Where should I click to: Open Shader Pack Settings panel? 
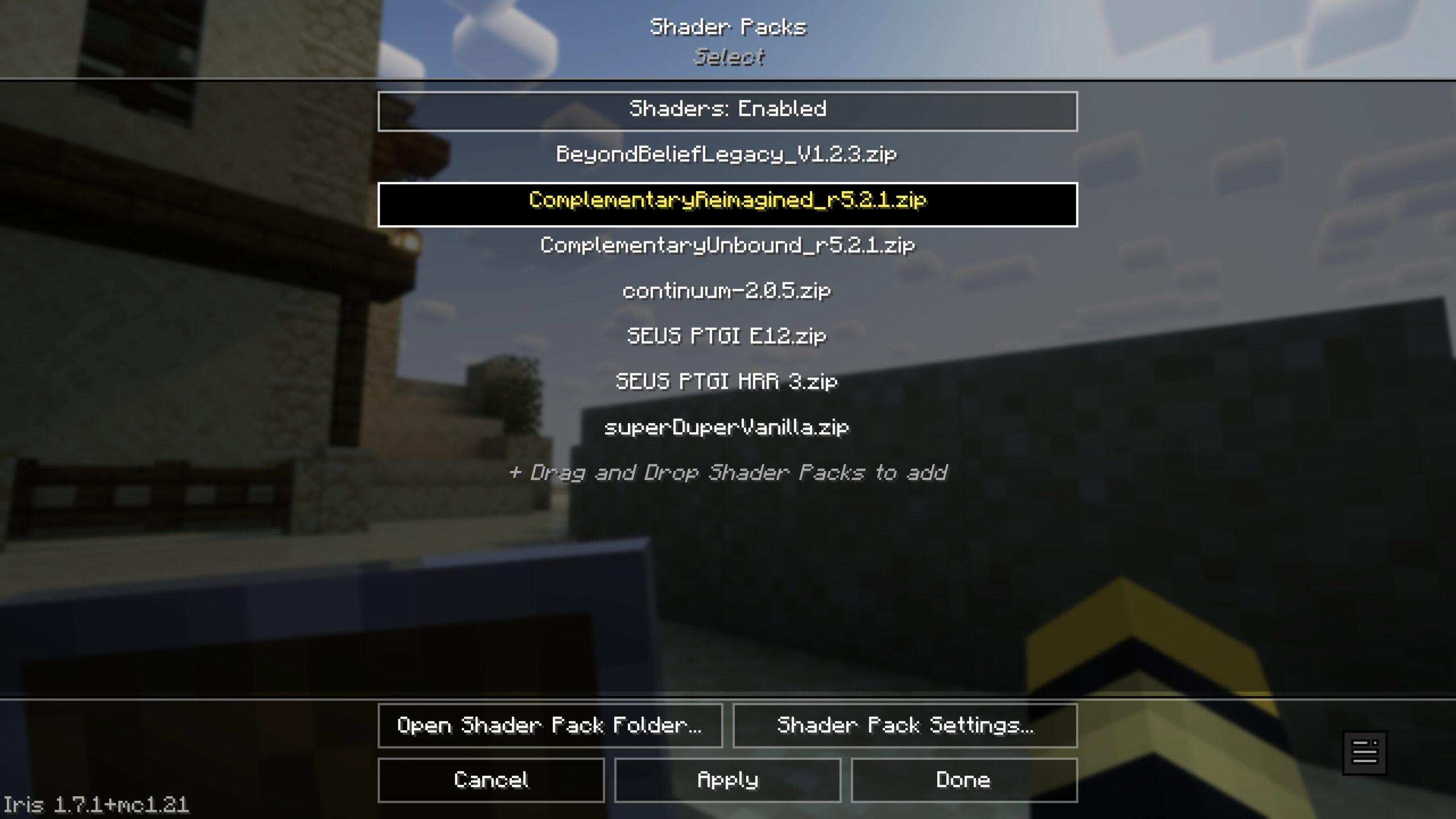[x=905, y=725]
